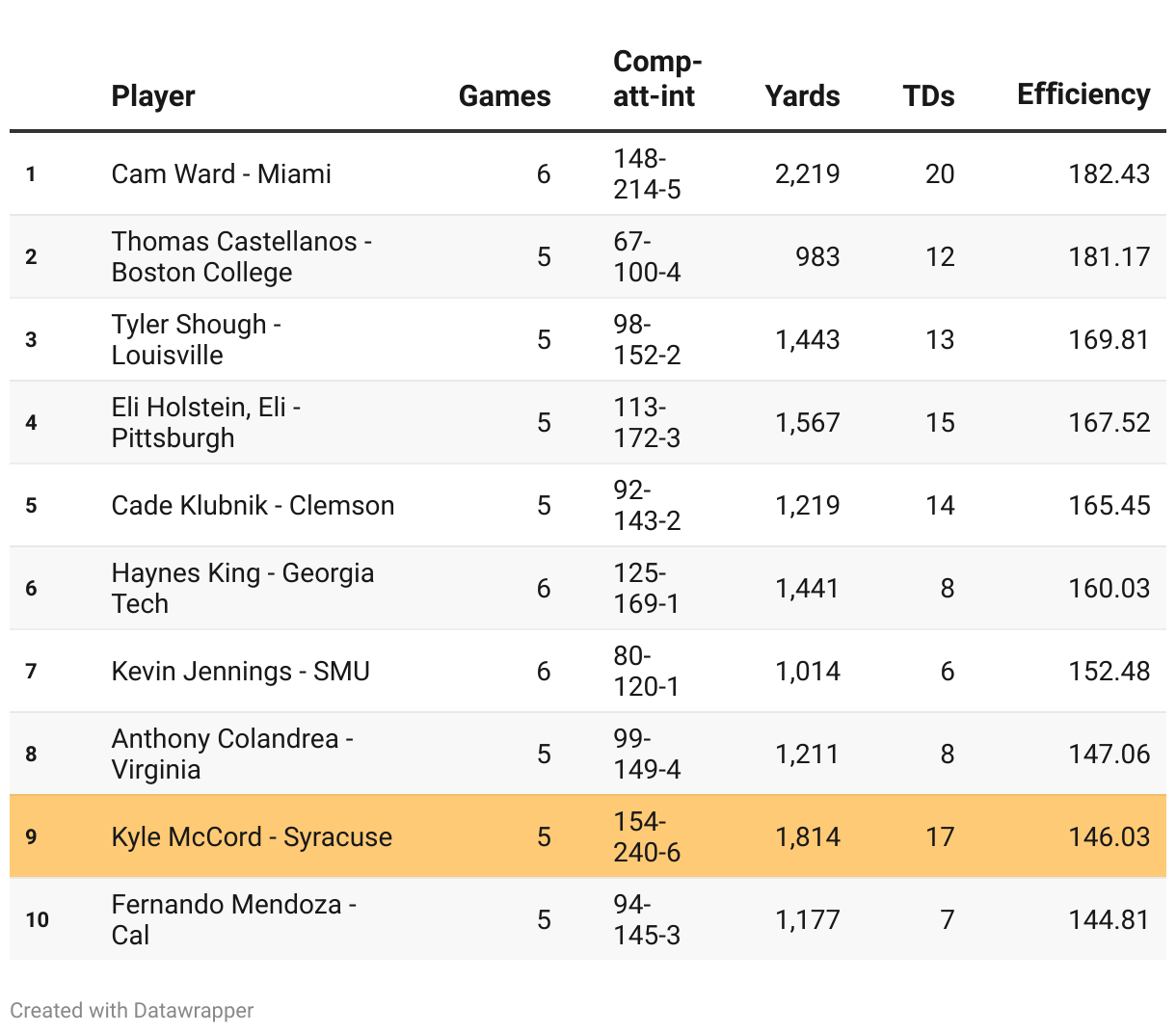Click rank number 10 cell
The height and width of the screenshot is (1033, 1176).
37,919
